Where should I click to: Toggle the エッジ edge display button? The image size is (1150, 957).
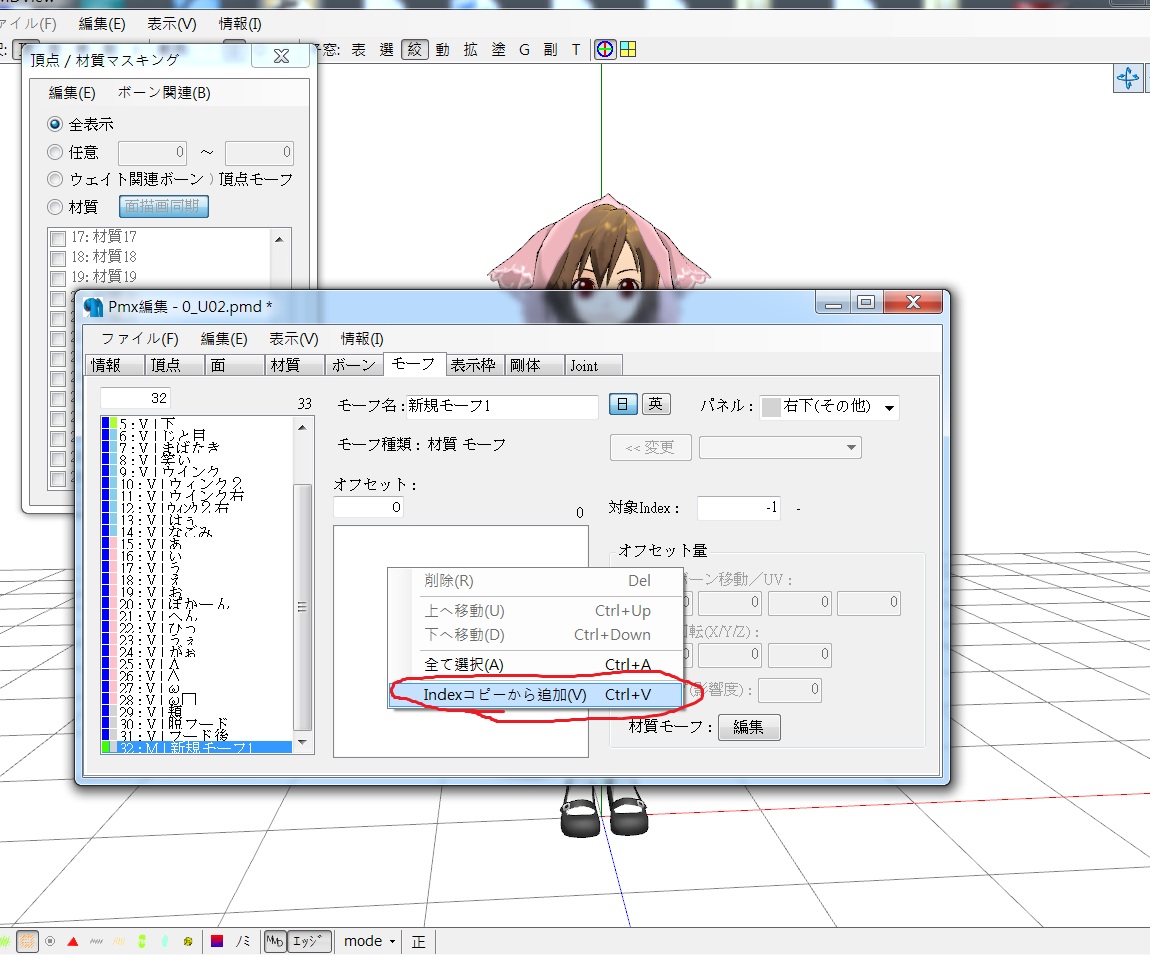(309, 941)
